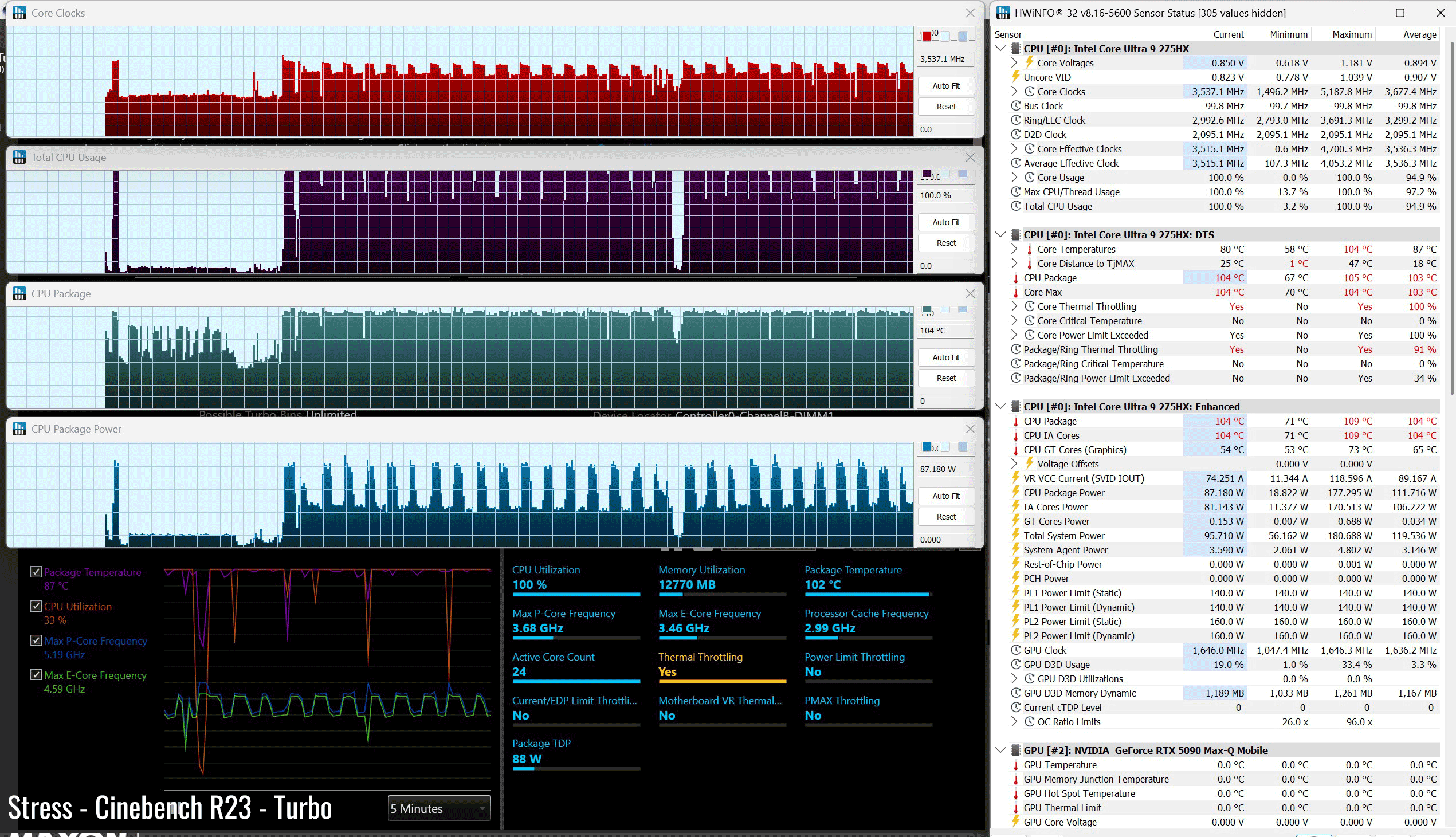This screenshot has height=837, width=1456.
Task: Disable the Max P-Core Frequency checkbox
Action: point(36,640)
